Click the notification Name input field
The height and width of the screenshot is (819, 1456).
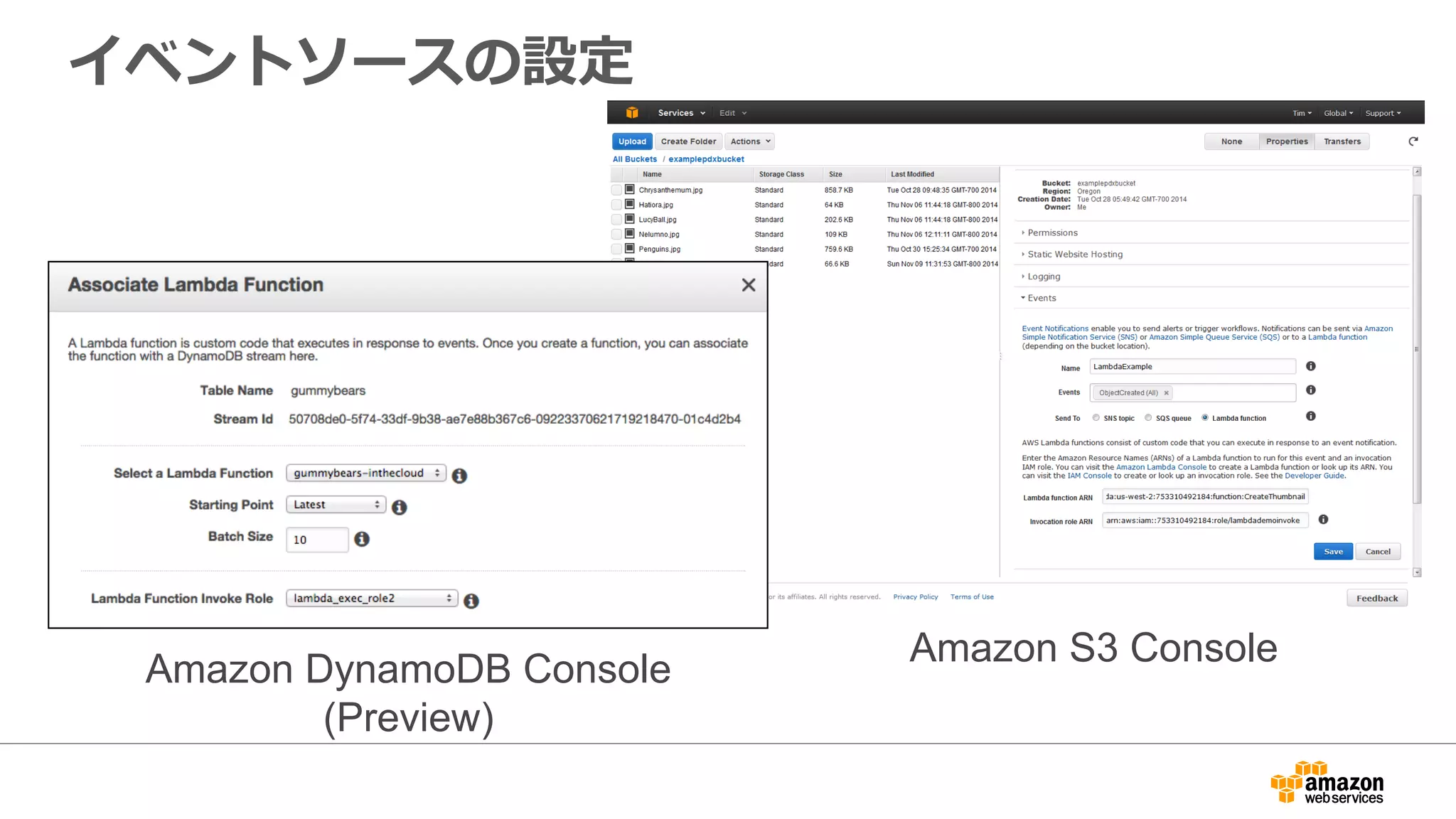(1193, 367)
